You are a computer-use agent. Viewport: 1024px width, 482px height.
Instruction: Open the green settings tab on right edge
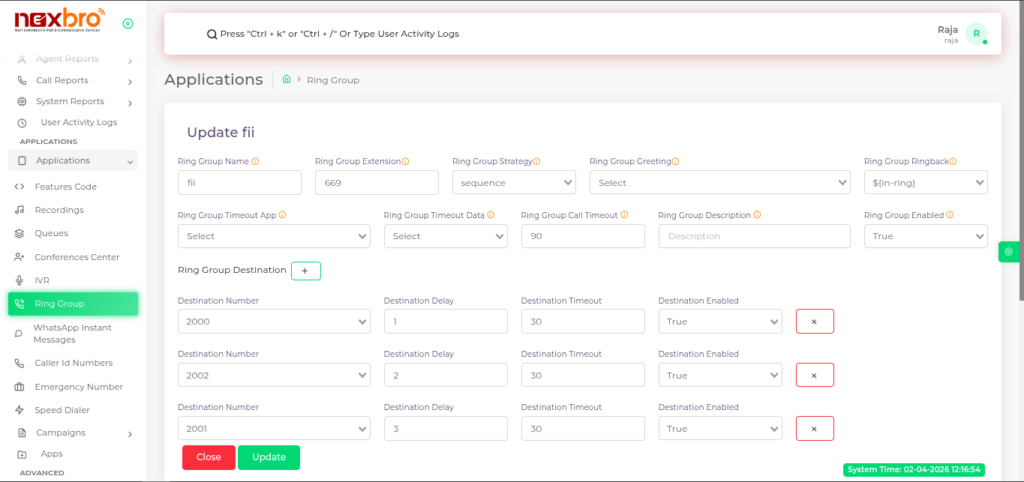pos(1008,252)
